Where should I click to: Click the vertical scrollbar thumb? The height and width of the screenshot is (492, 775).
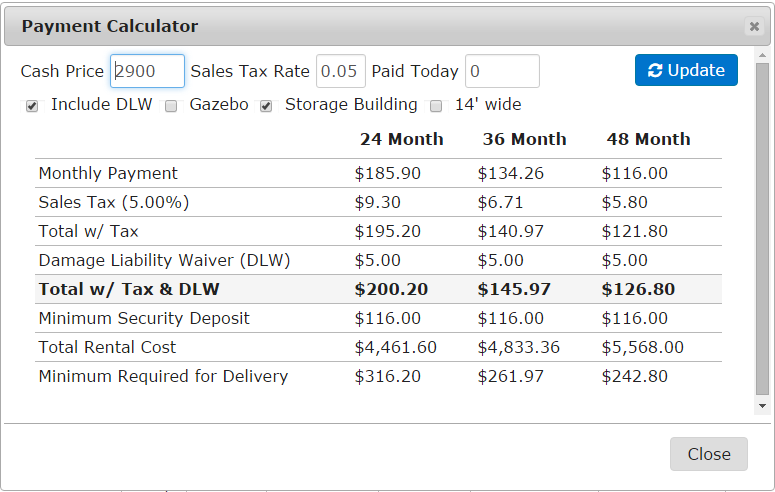762,229
